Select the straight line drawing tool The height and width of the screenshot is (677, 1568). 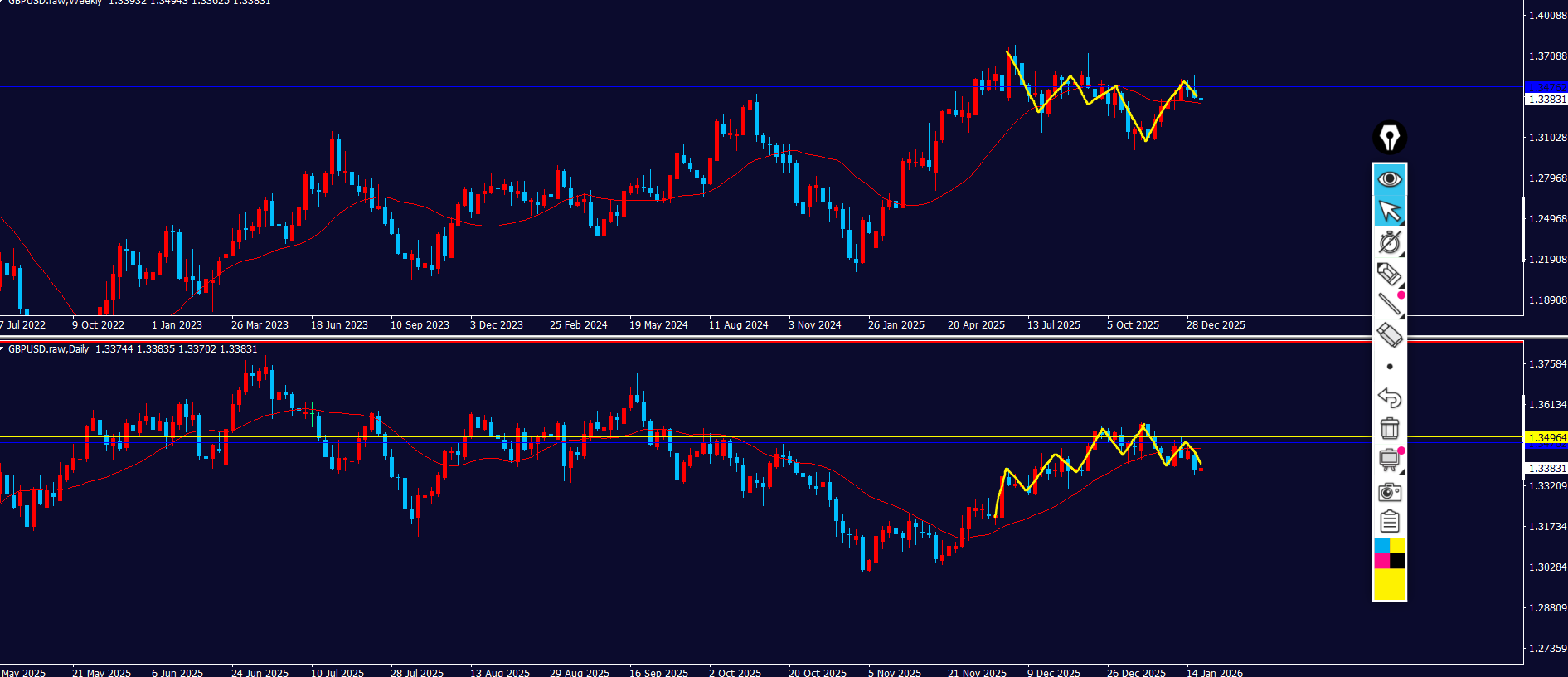tap(1390, 304)
